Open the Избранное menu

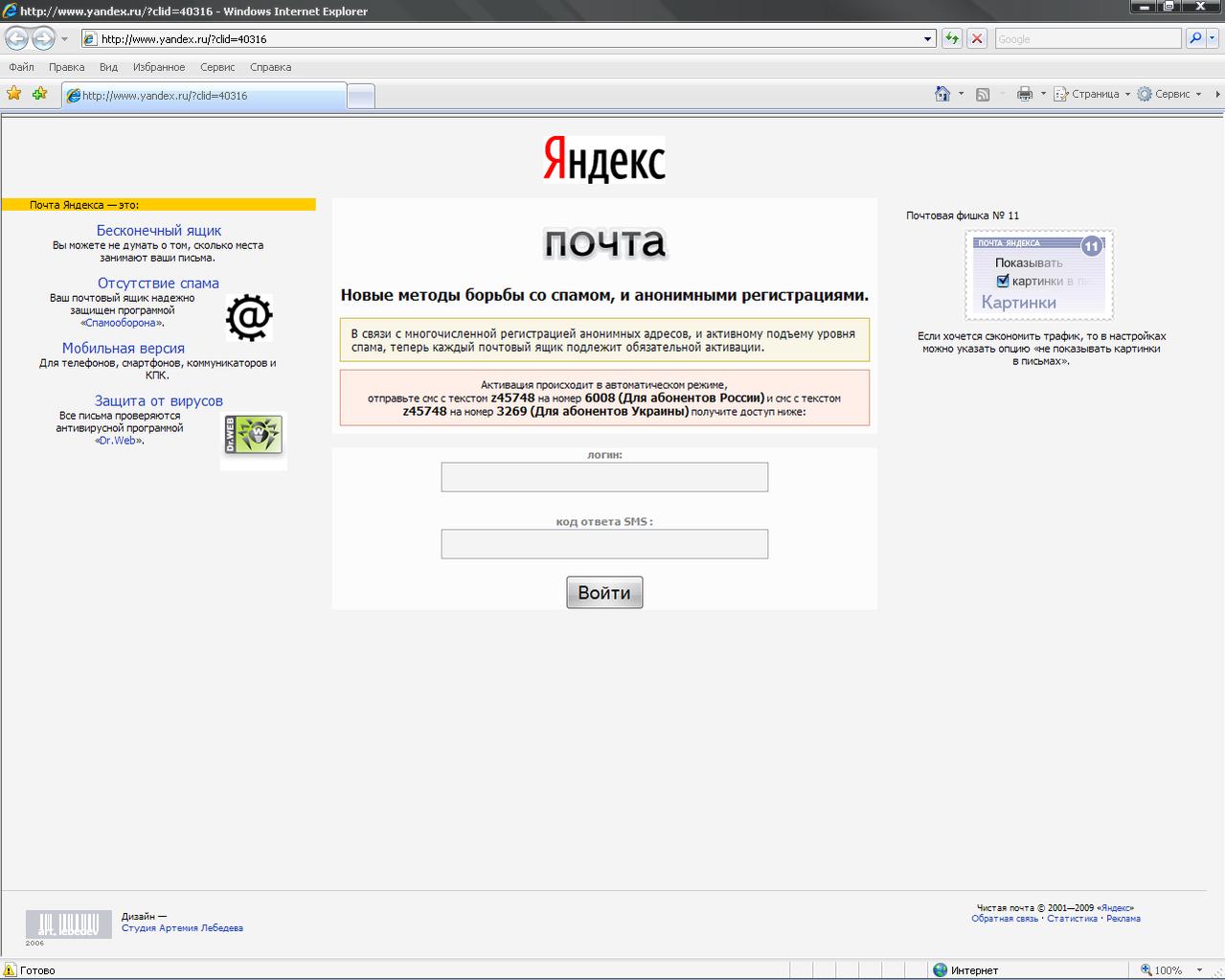159,67
